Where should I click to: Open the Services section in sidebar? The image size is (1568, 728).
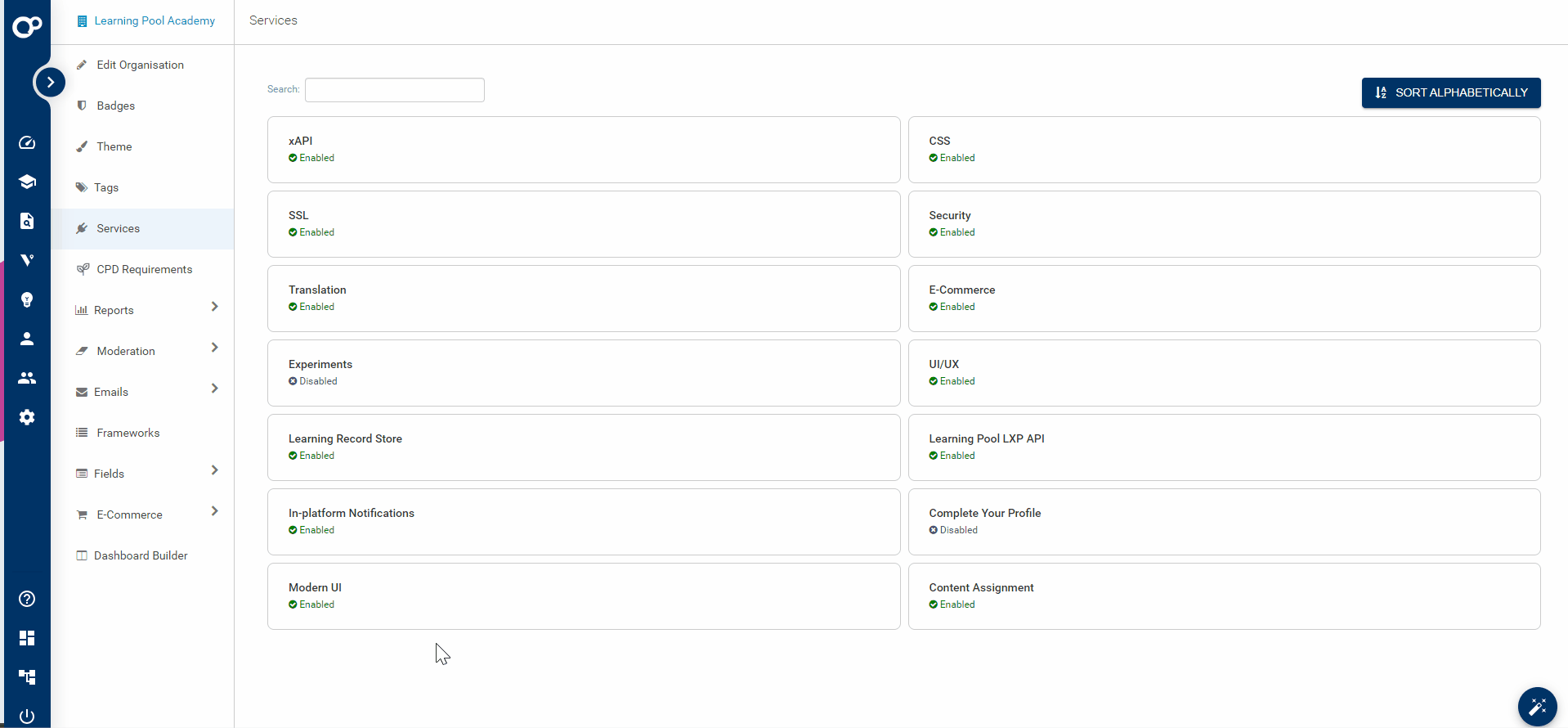point(118,228)
